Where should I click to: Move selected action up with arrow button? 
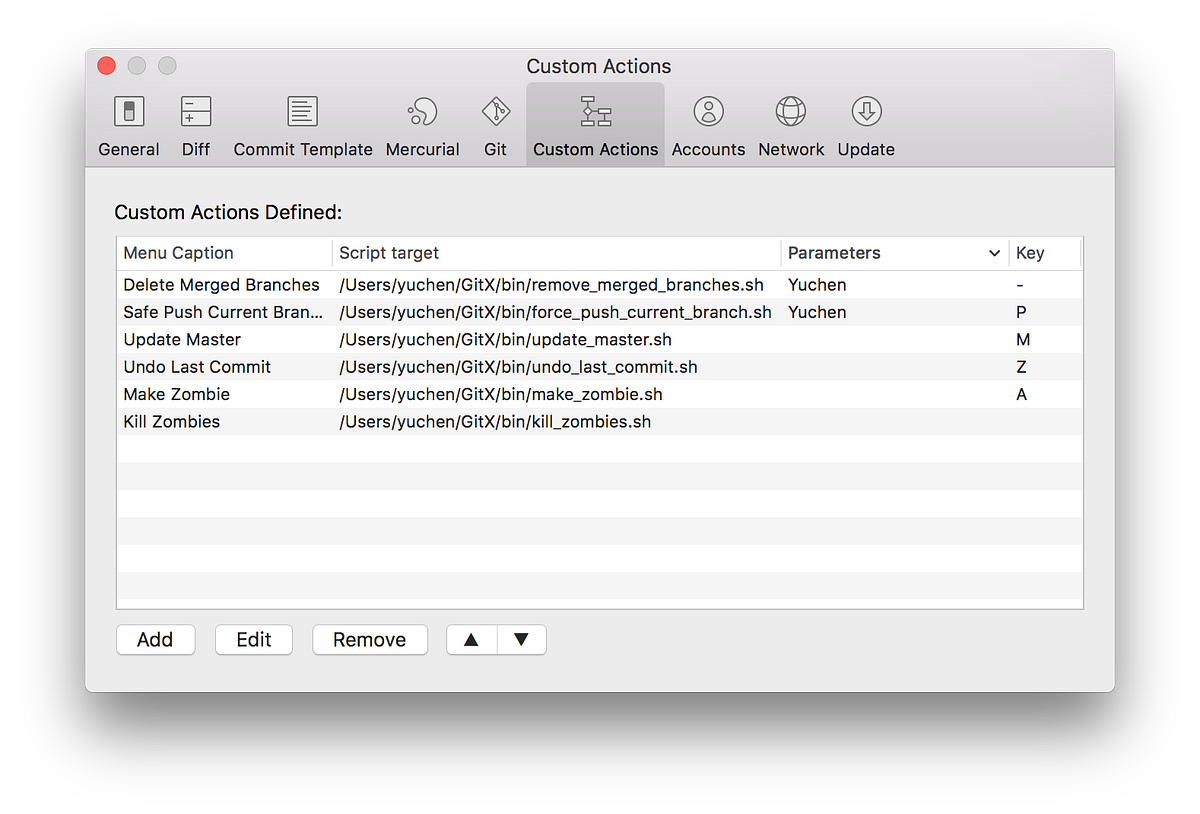471,639
